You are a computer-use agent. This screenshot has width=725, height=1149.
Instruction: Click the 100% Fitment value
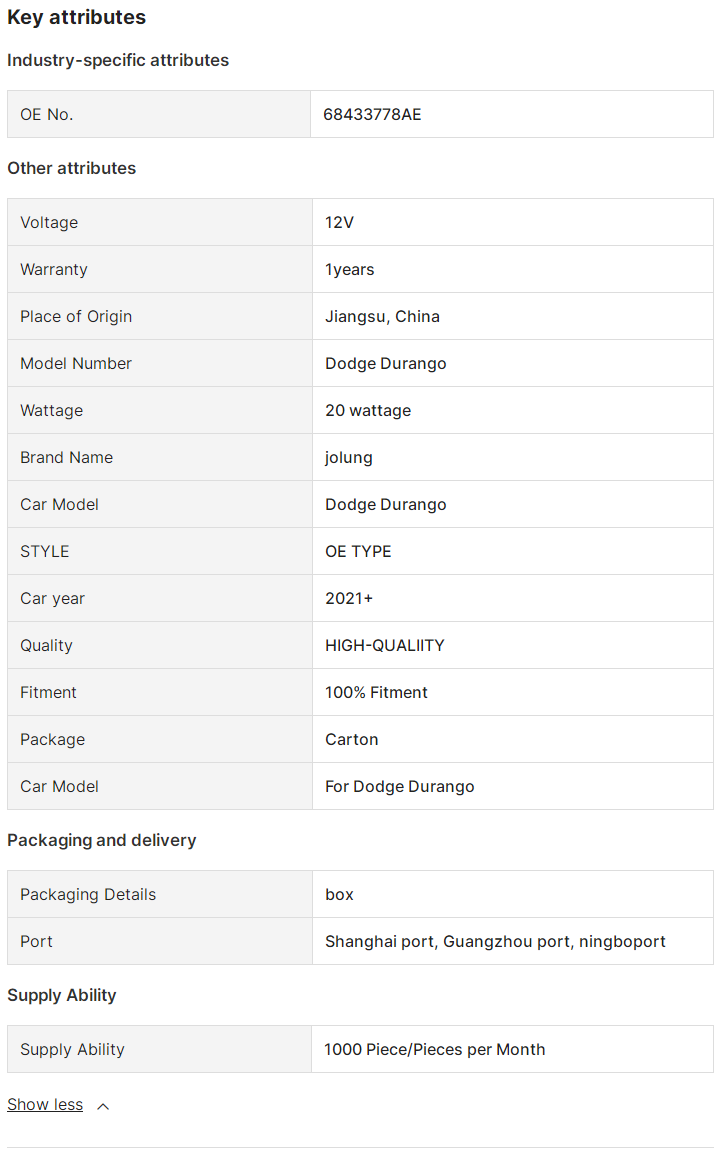tap(376, 693)
